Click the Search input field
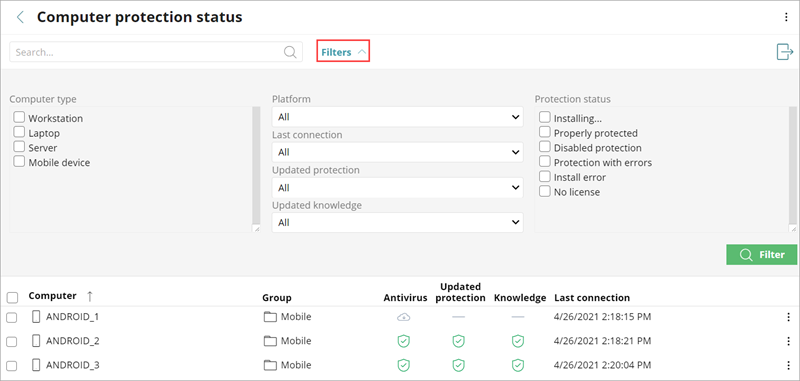The width and height of the screenshot is (800, 381). (x=156, y=52)
